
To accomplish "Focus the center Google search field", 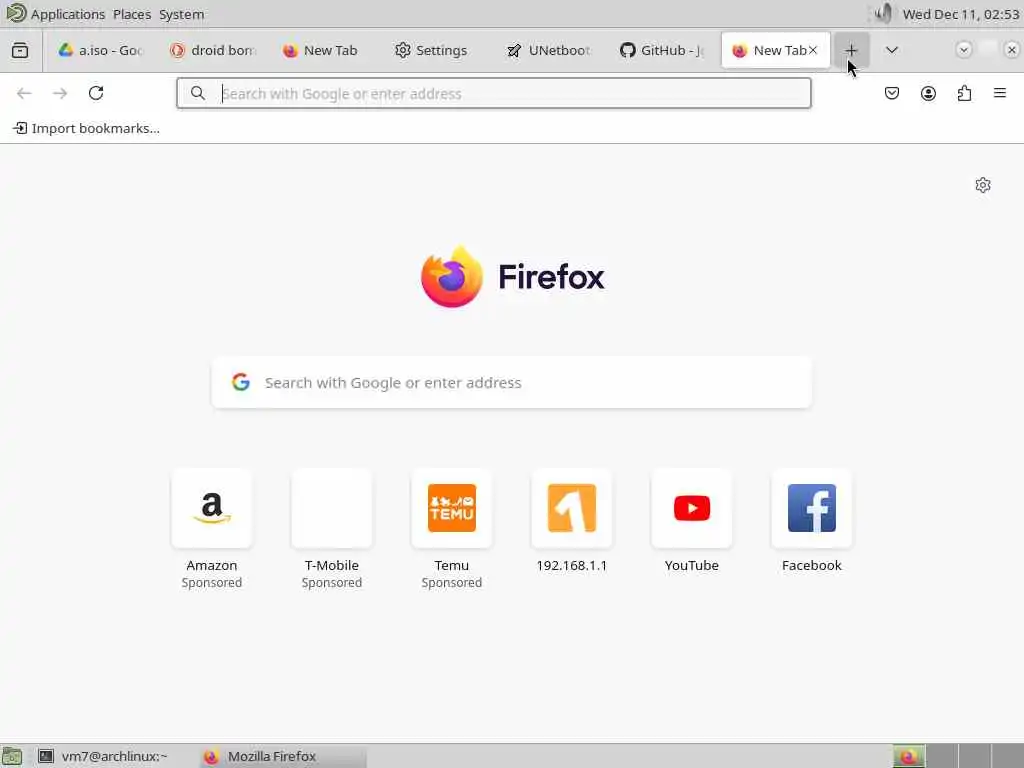I will coord(511,383).
